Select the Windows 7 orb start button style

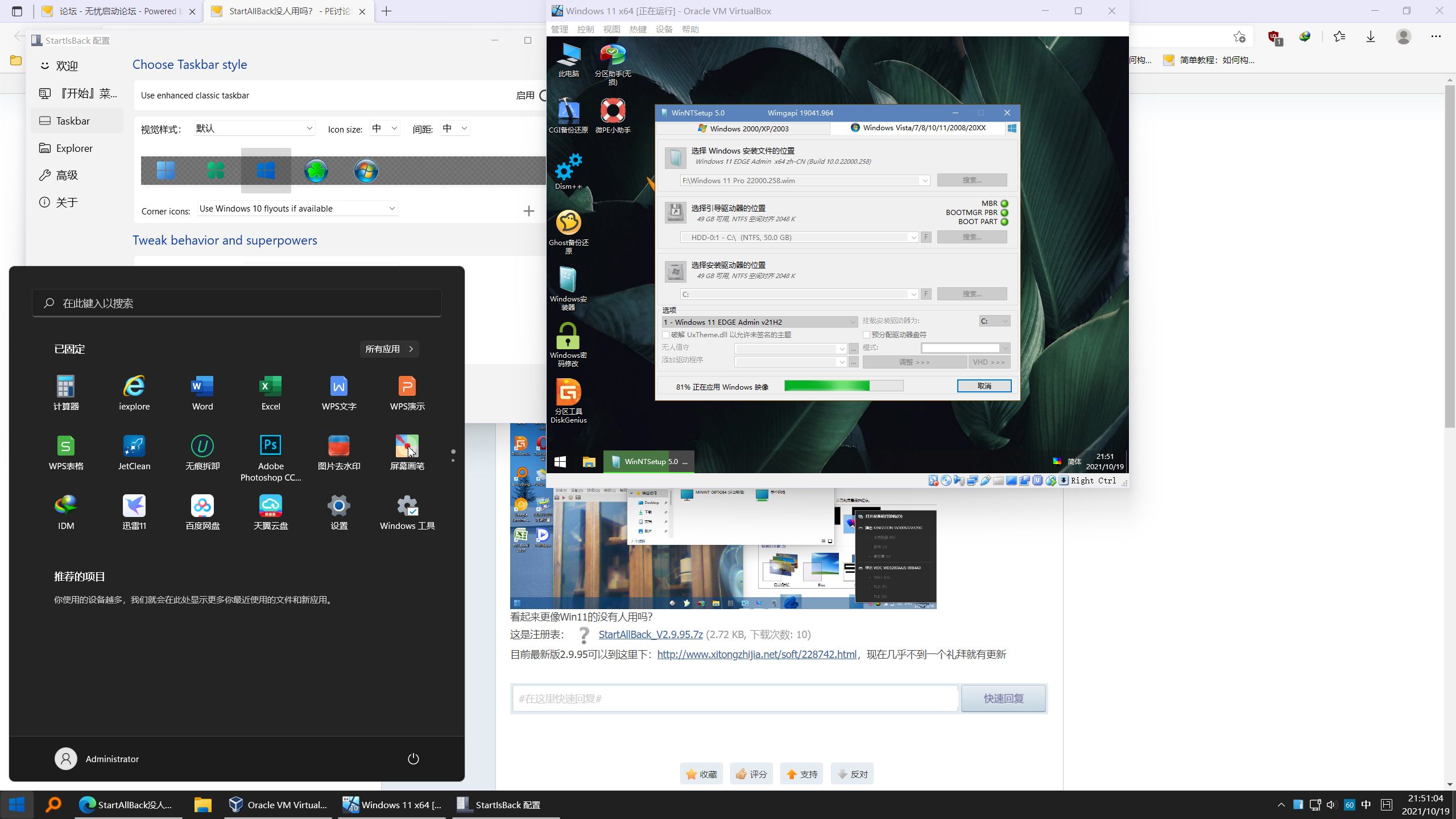pos(366,170)
